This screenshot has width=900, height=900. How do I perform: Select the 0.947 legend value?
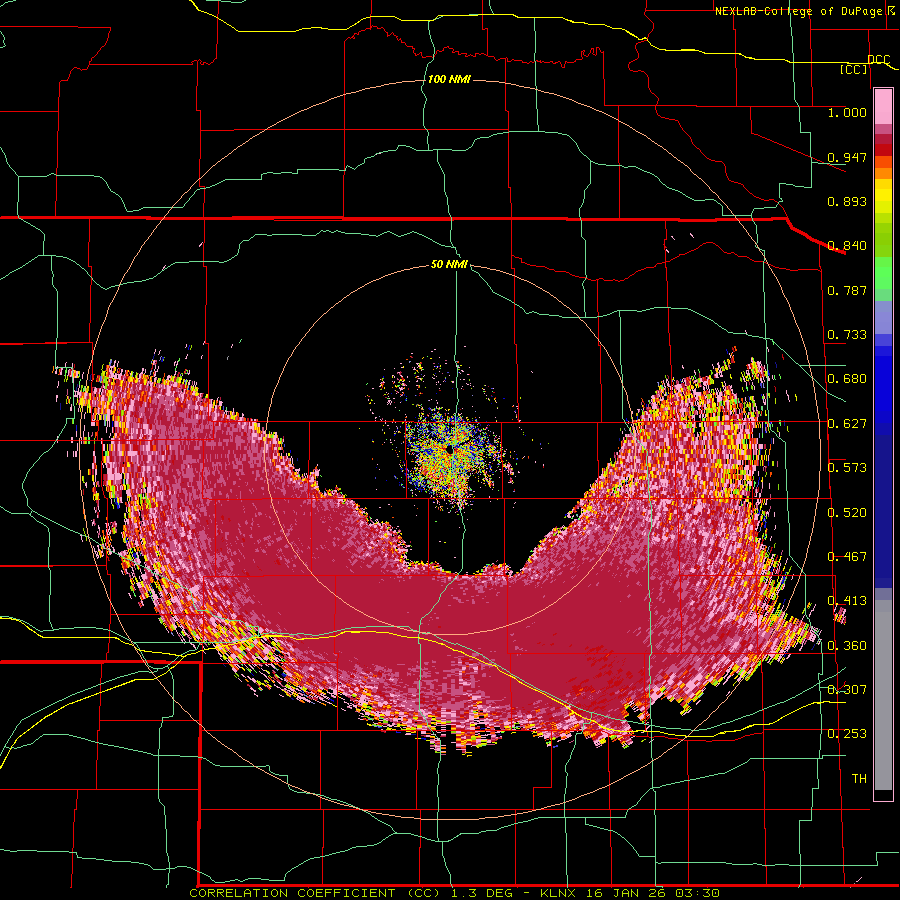point(847,157)
